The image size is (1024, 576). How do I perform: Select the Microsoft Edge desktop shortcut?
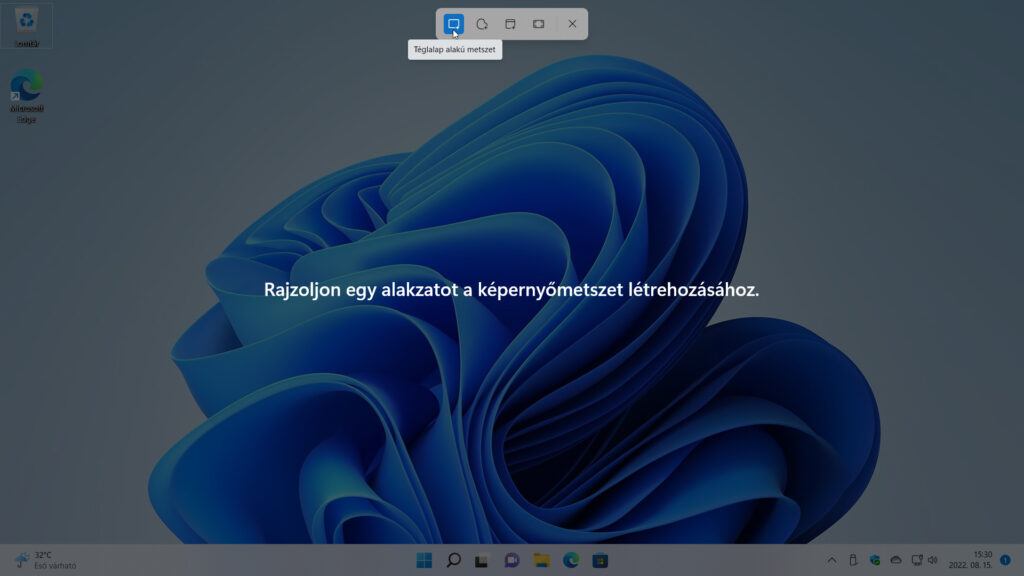pos(26,96)
